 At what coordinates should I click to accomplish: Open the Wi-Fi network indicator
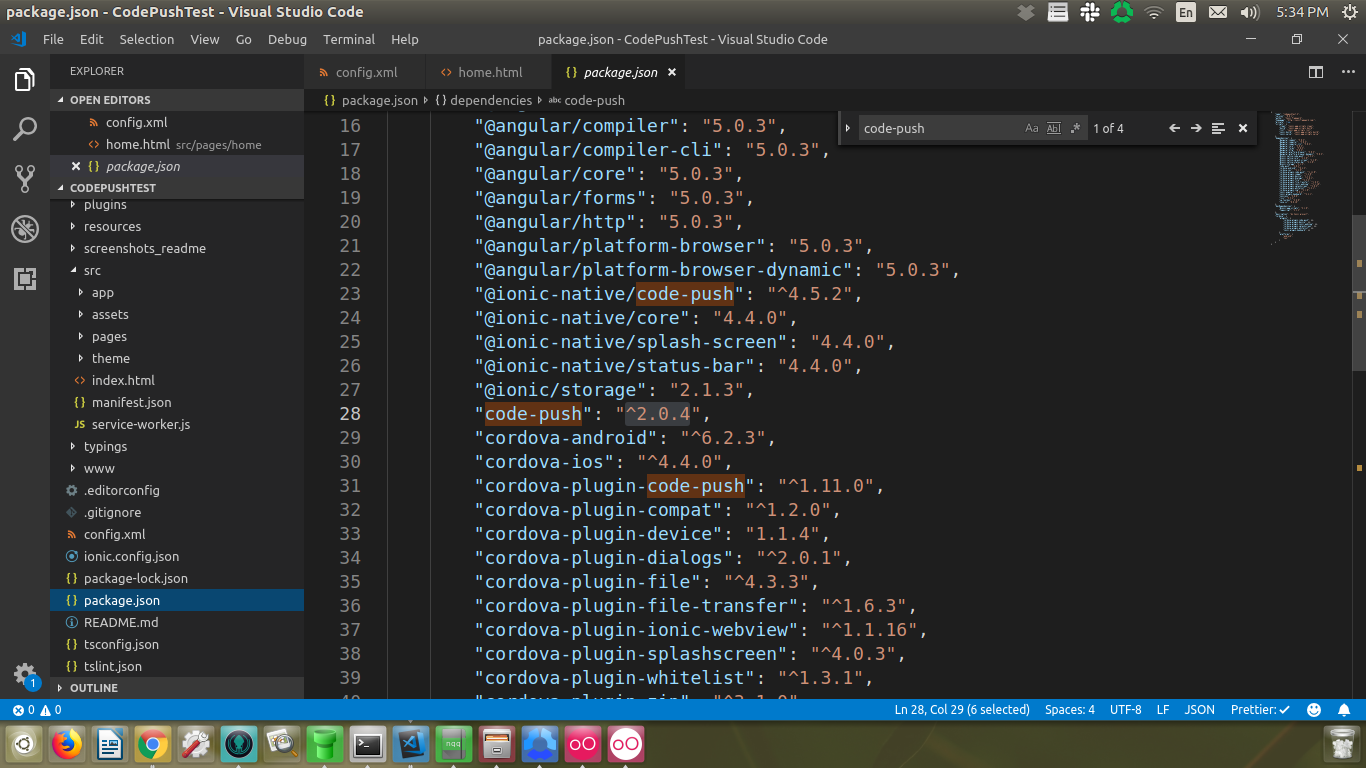tap(1154, 12)
